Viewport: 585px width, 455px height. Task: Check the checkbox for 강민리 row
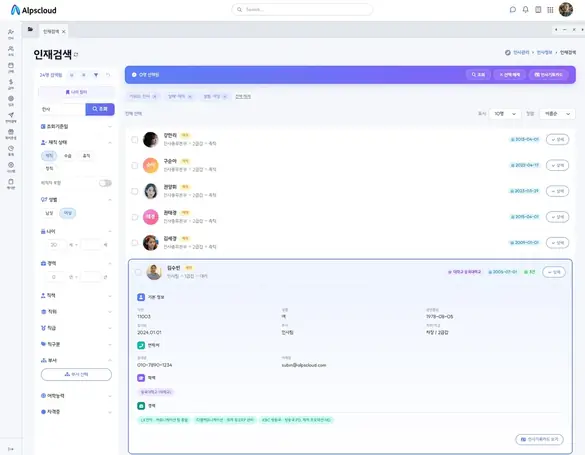(135, 139)
